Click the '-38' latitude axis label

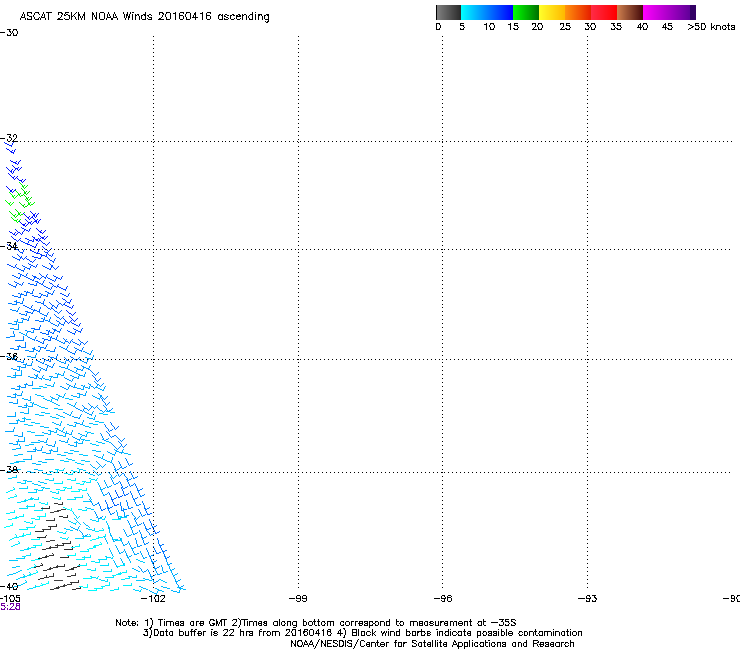[x=9, y=470]
